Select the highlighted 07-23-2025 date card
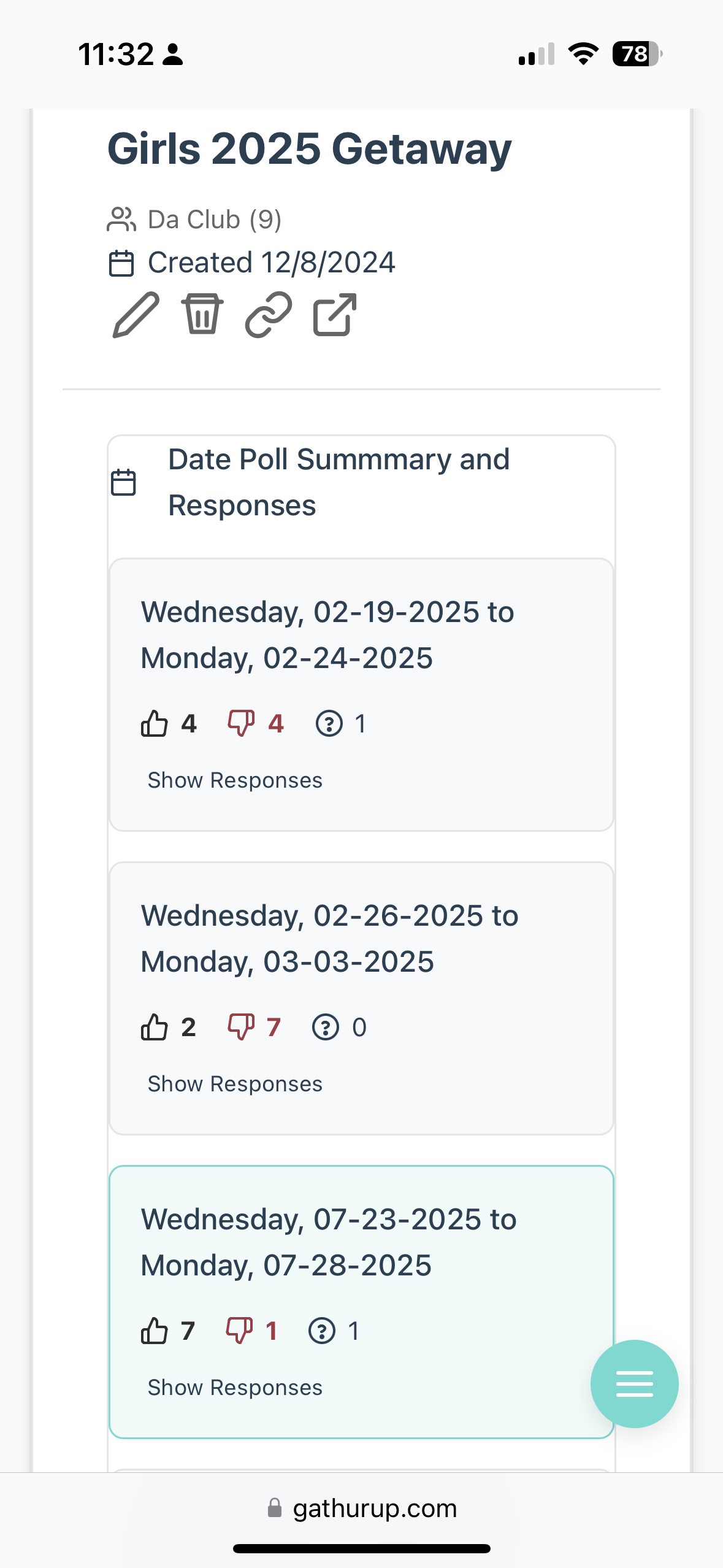This screenshot has height=1568, width=723. pyautogui.click(x=361, y=1302)
